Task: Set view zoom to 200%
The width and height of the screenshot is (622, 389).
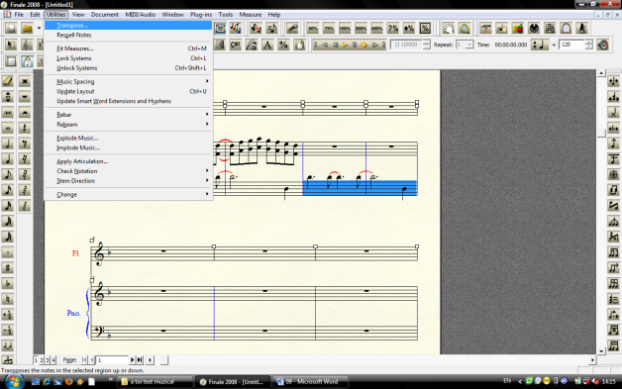Action: [x=361, y=29]
